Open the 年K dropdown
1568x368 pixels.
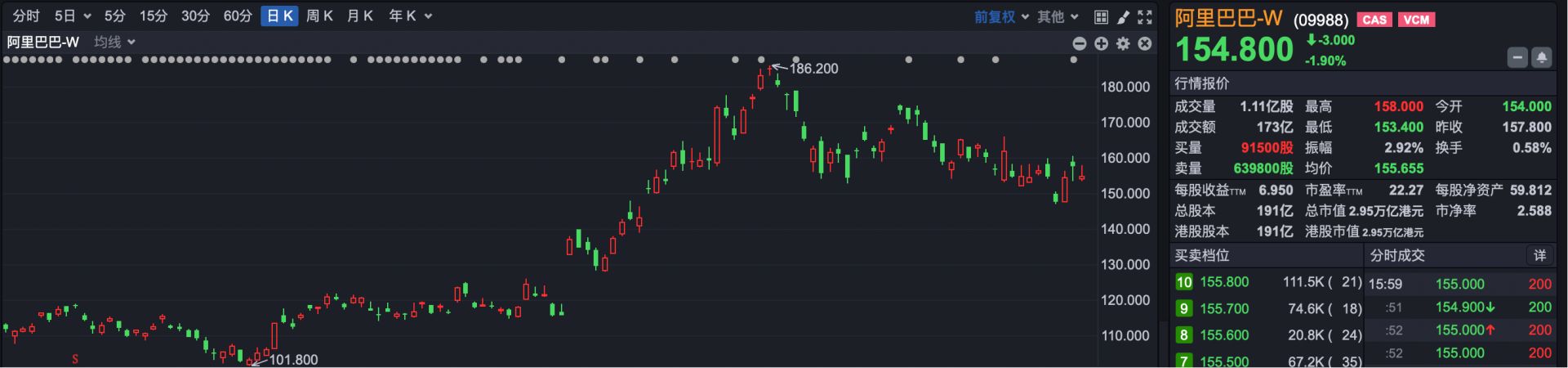[x=410, y=16]
